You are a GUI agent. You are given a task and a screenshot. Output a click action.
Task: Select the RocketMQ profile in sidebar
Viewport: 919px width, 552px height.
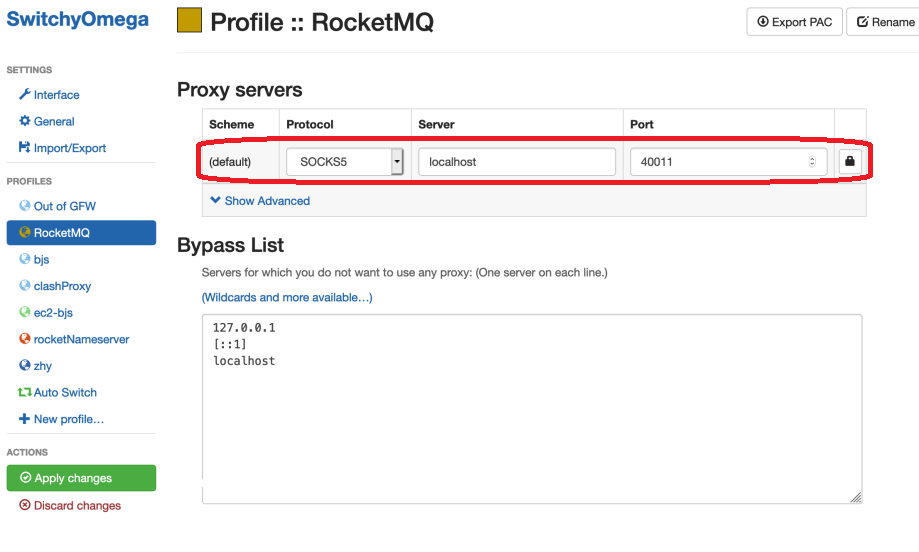(81, 233)
